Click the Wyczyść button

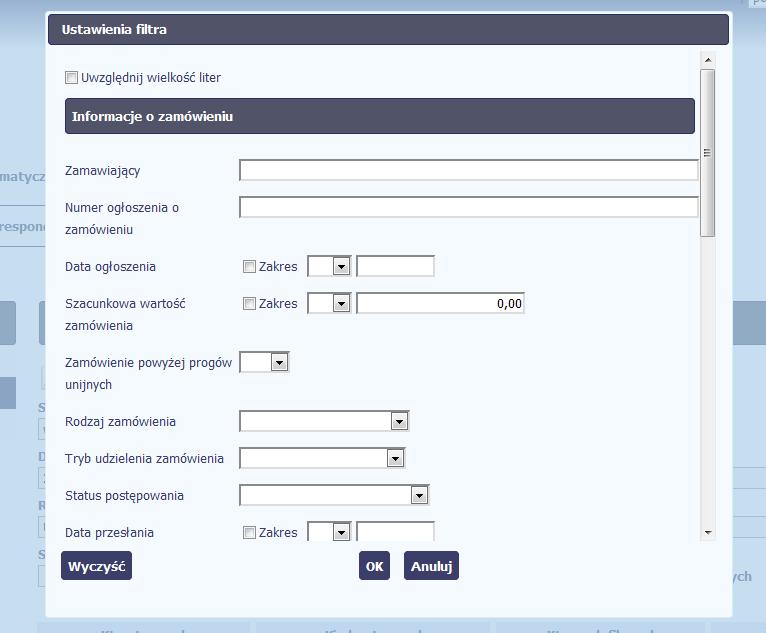point(96,566)
